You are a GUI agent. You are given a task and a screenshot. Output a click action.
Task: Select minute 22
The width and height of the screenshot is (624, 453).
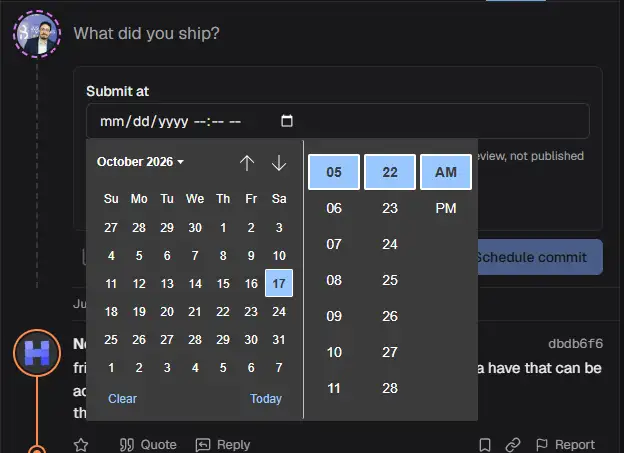coord(390,172)
